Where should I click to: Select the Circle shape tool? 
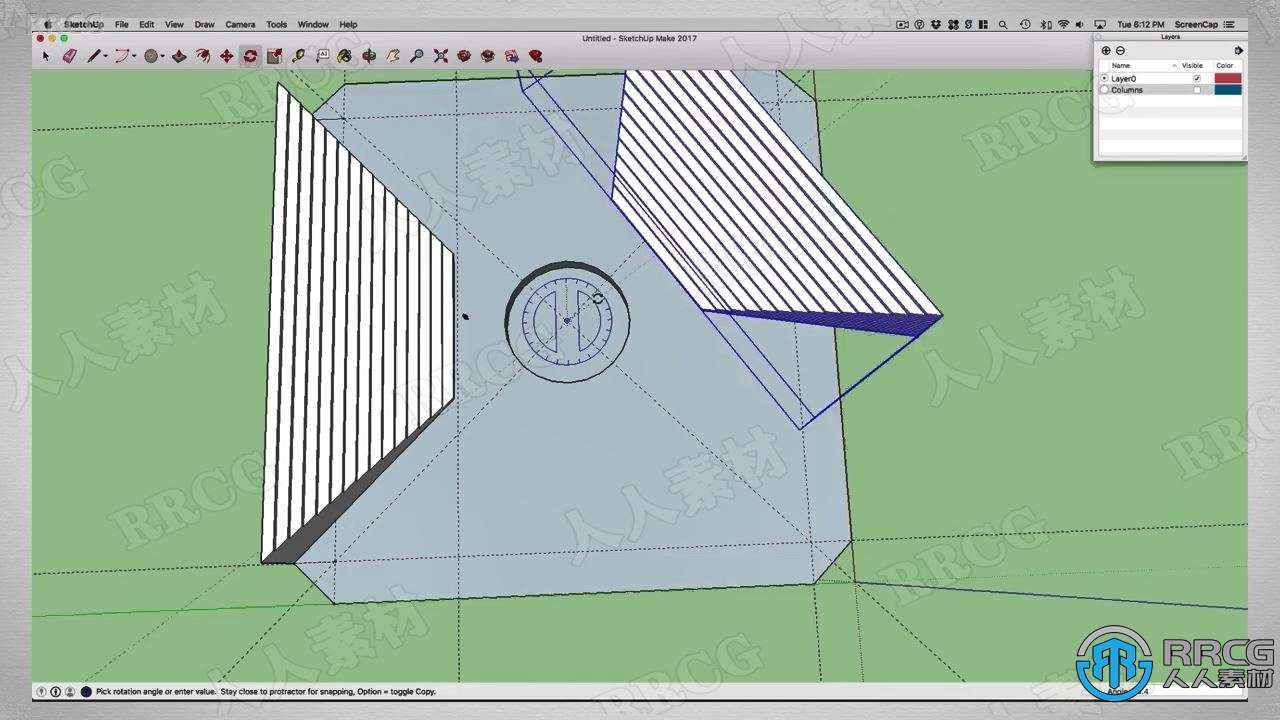click(x=151, y=56)
